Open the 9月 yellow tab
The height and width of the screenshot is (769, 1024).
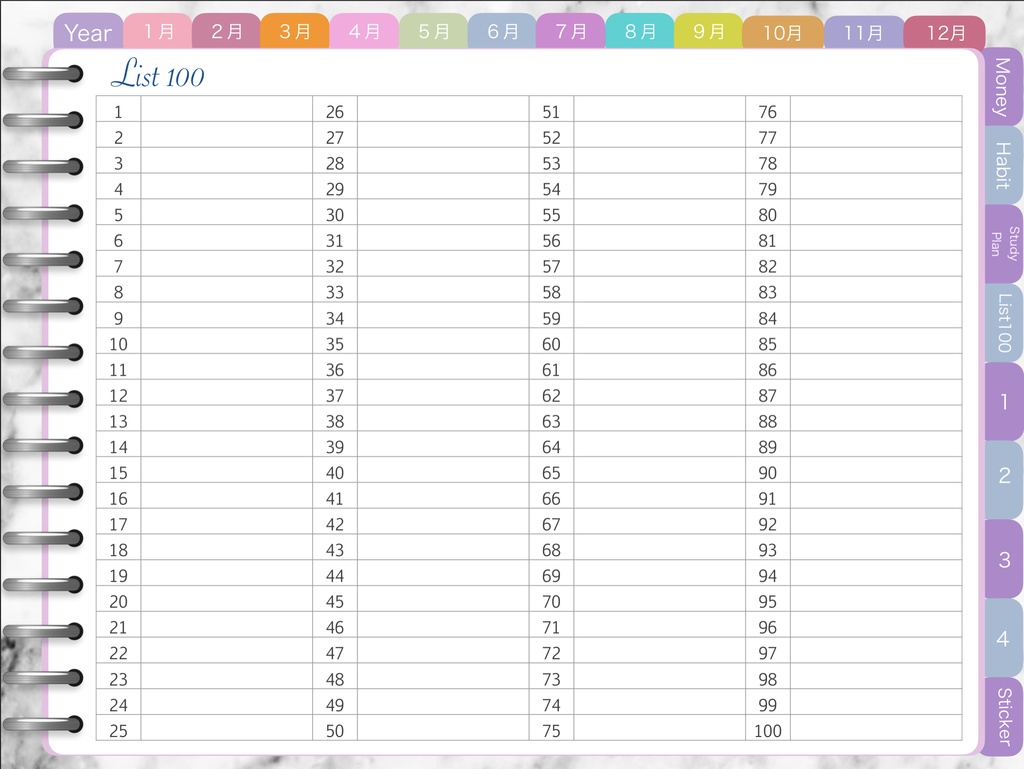(x=709, y=31)
